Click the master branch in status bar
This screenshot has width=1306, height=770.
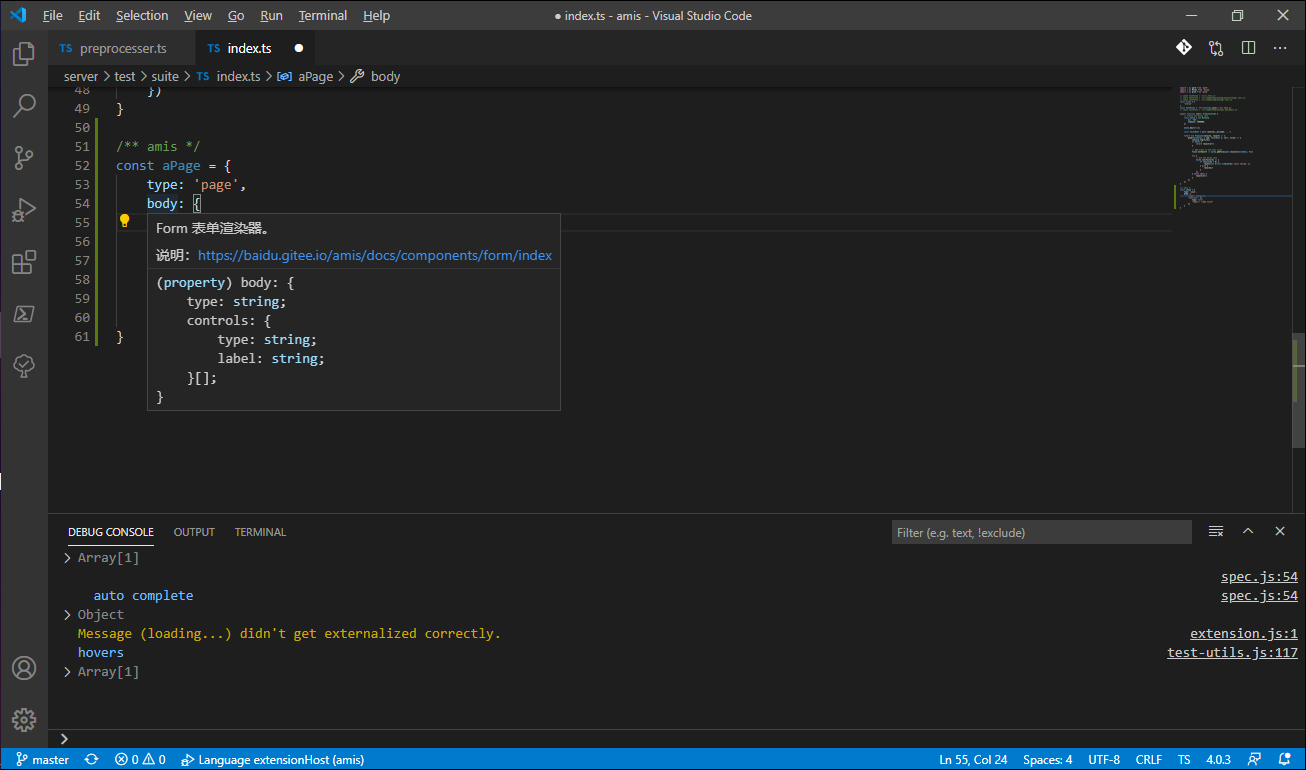pyautogui.click(x=43, y=760)
